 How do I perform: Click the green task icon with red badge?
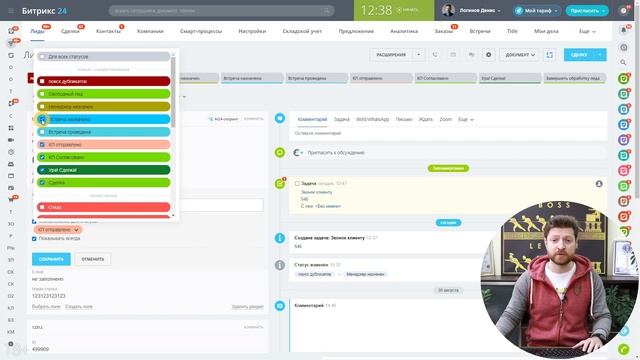click(280, 184)
